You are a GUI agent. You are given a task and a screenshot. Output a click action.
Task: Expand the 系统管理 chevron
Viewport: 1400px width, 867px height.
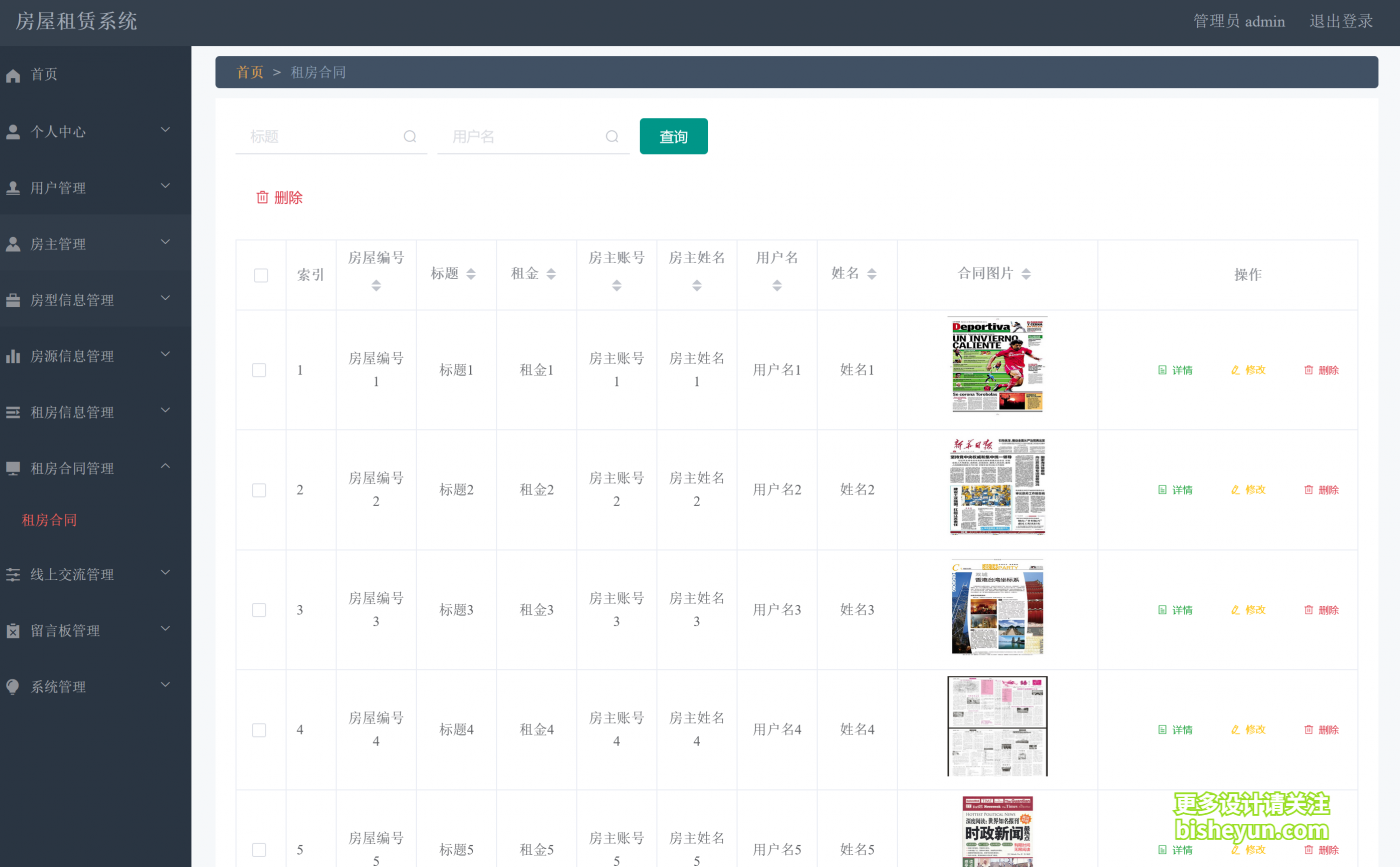click(166, 685)
